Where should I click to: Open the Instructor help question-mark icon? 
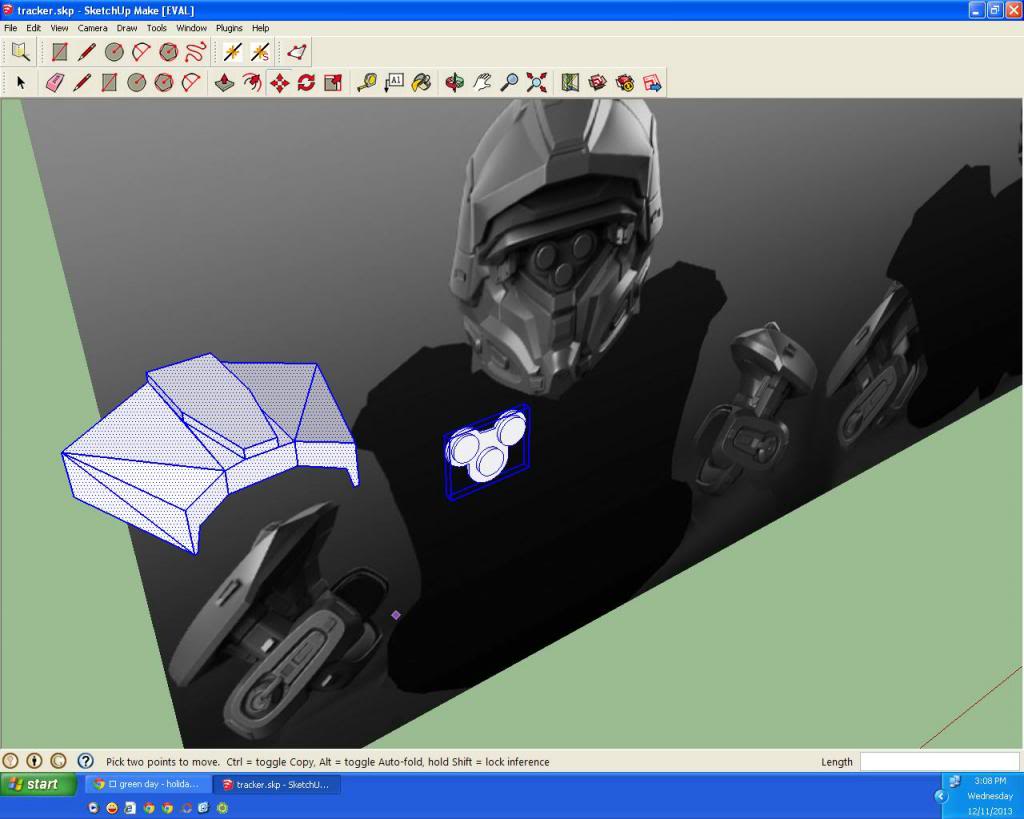click(x=86, y=761)
